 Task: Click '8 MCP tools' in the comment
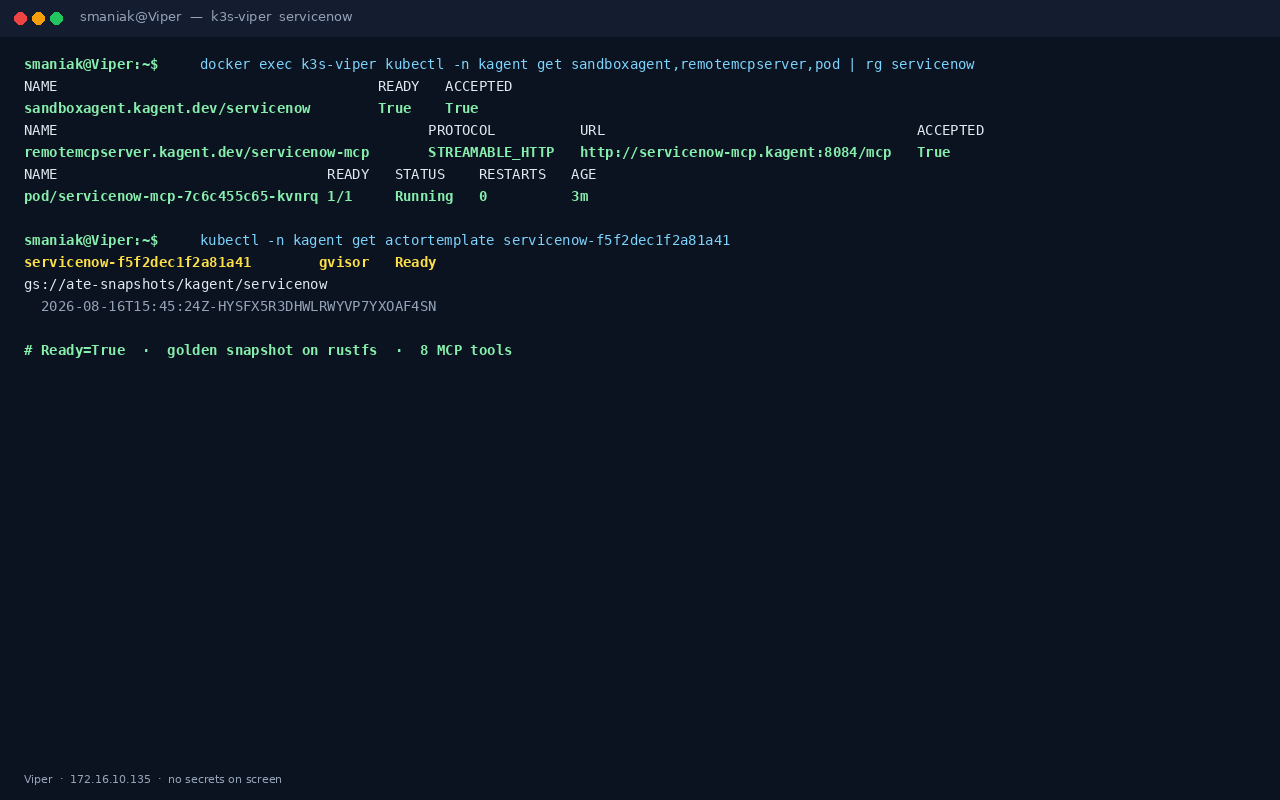(x=466, y=350)
